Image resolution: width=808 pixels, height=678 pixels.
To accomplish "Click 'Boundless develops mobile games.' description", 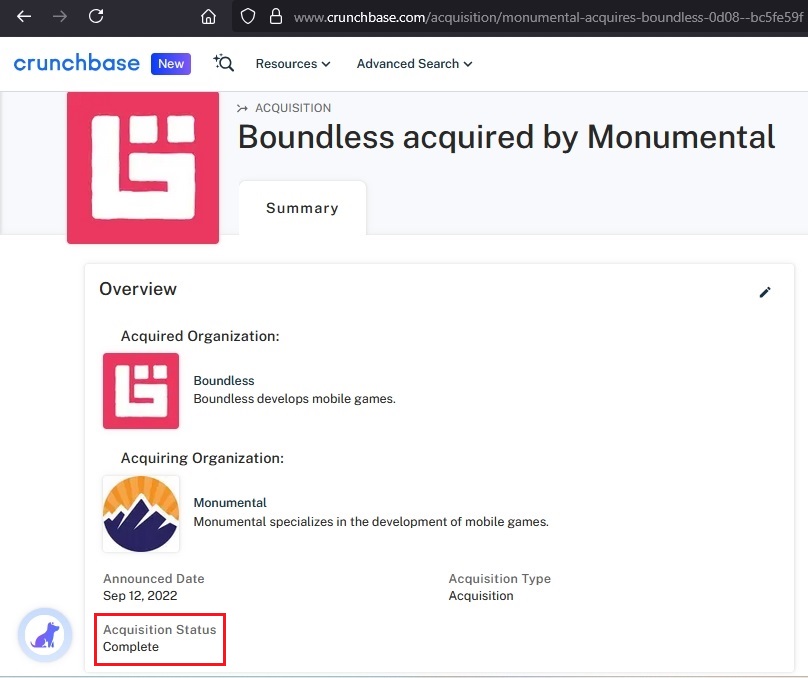I will 294,399.
